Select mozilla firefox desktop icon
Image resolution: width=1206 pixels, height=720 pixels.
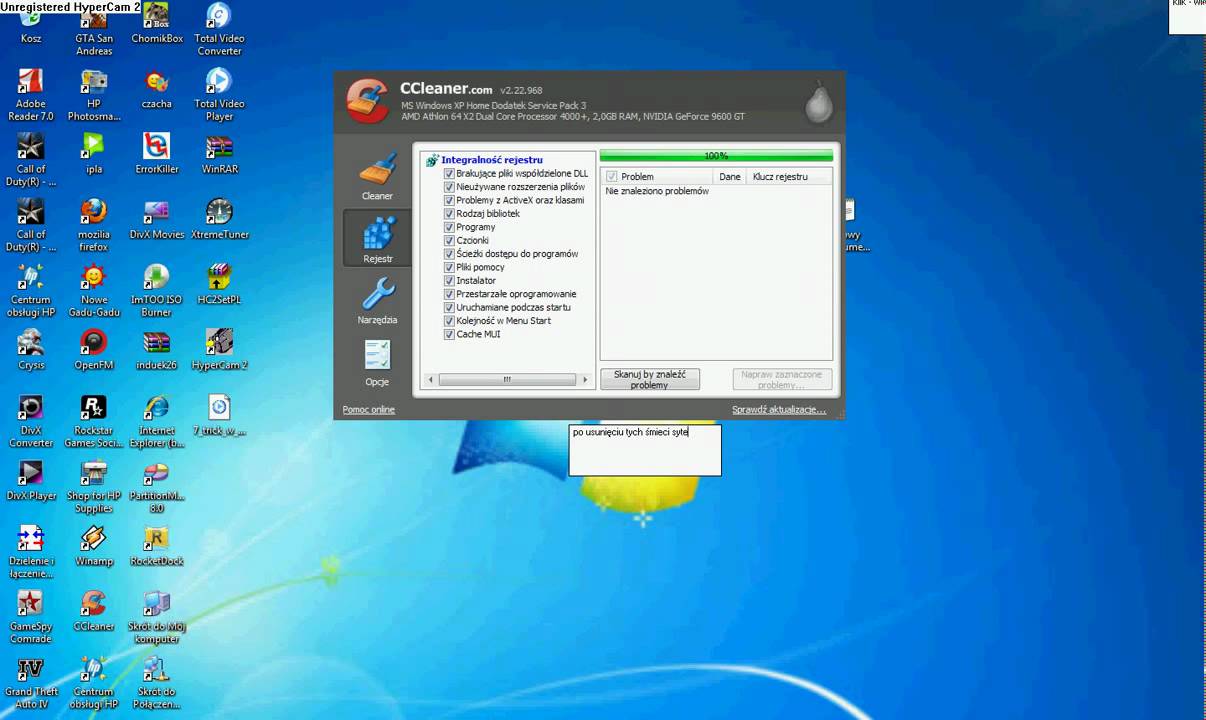94,225
